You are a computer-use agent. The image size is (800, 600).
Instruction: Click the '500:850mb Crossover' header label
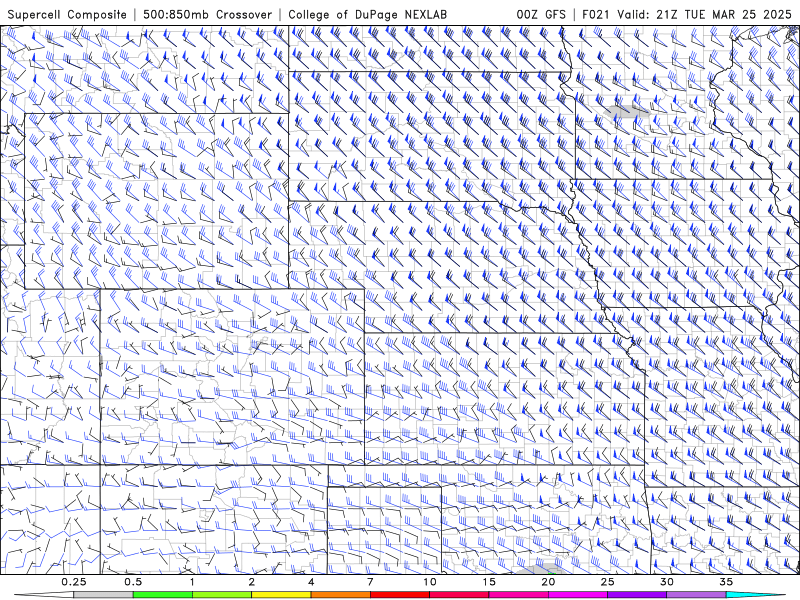[208, 15]
